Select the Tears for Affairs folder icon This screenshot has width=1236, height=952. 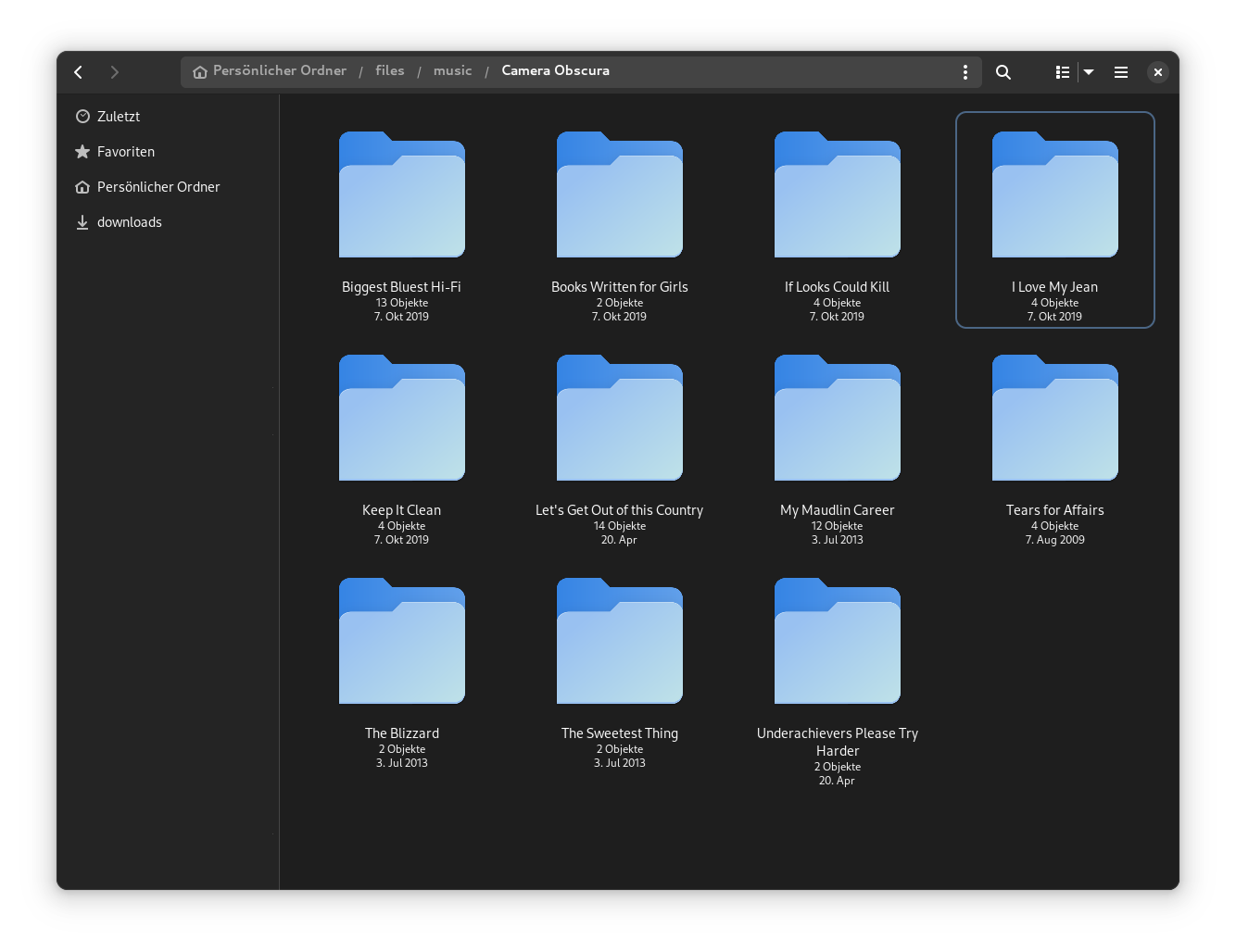(1055, 418)
